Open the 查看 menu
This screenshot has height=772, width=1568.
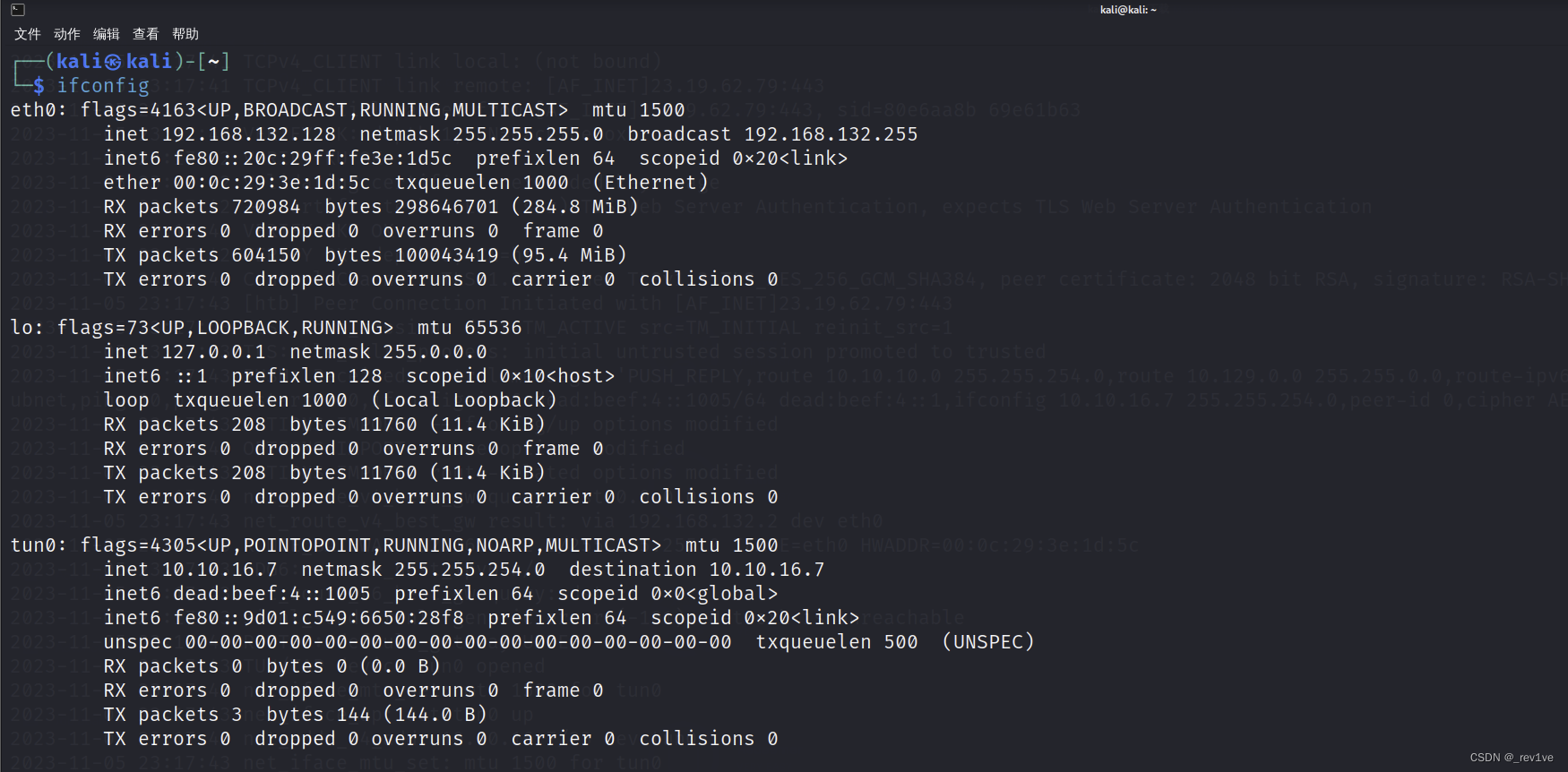[145, 34]
